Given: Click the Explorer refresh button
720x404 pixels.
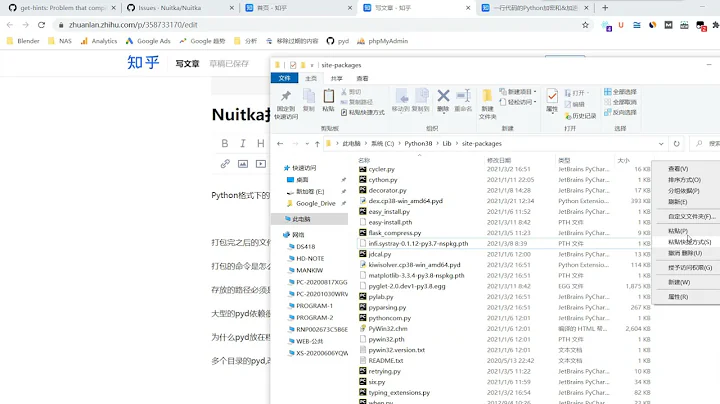Looking at the screenshot, I should [676, 144].
